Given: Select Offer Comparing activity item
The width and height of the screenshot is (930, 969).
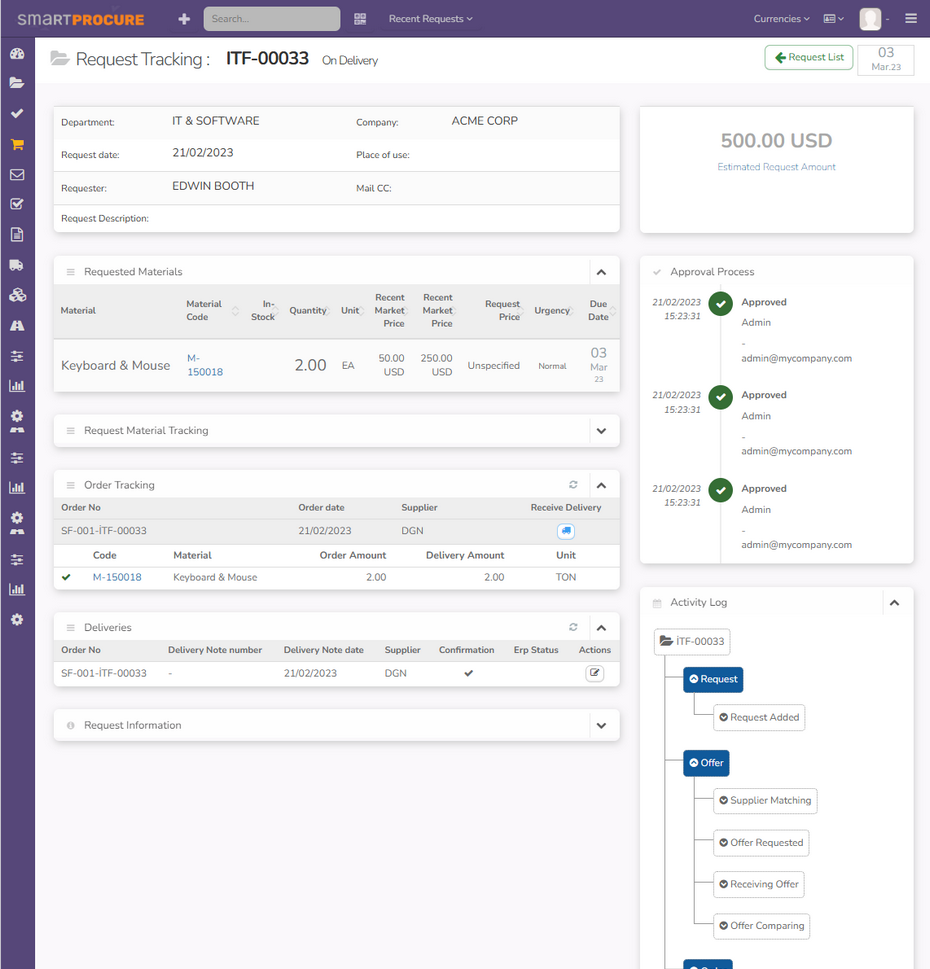Looking at the screenshot, I should (x=761, y=926).
